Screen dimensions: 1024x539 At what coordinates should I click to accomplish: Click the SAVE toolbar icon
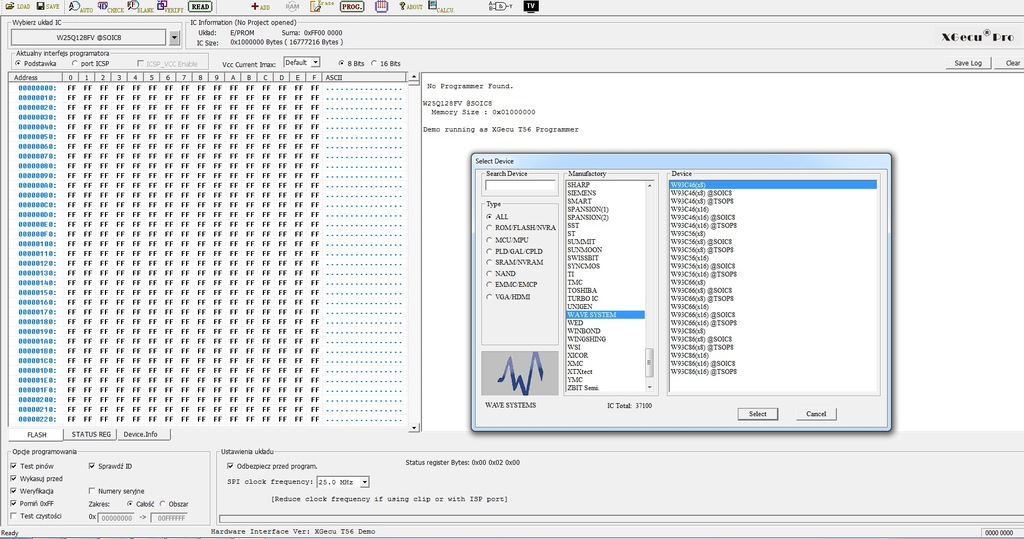coord(47,6)
